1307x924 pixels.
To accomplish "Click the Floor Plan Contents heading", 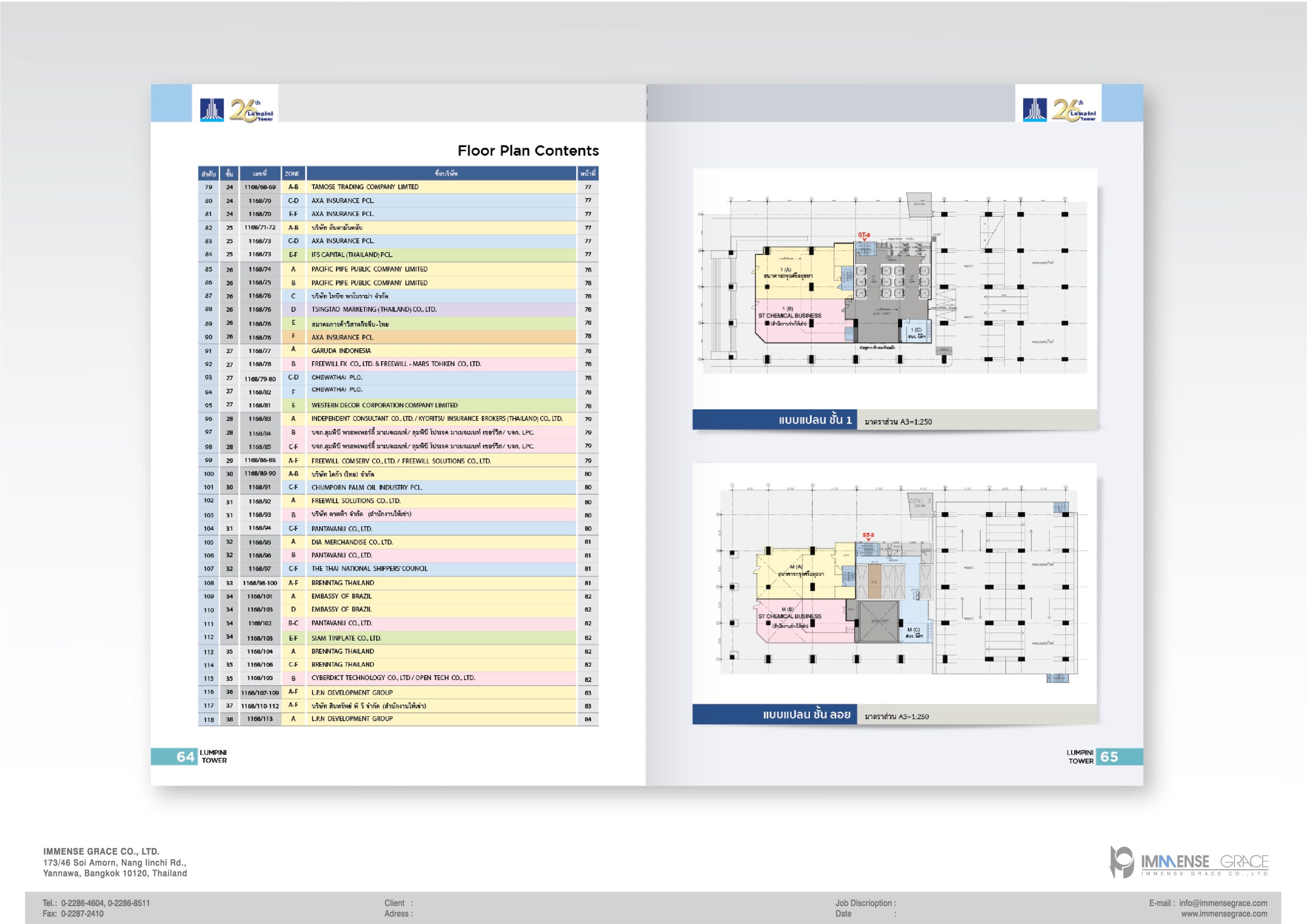I will [528, 151].
